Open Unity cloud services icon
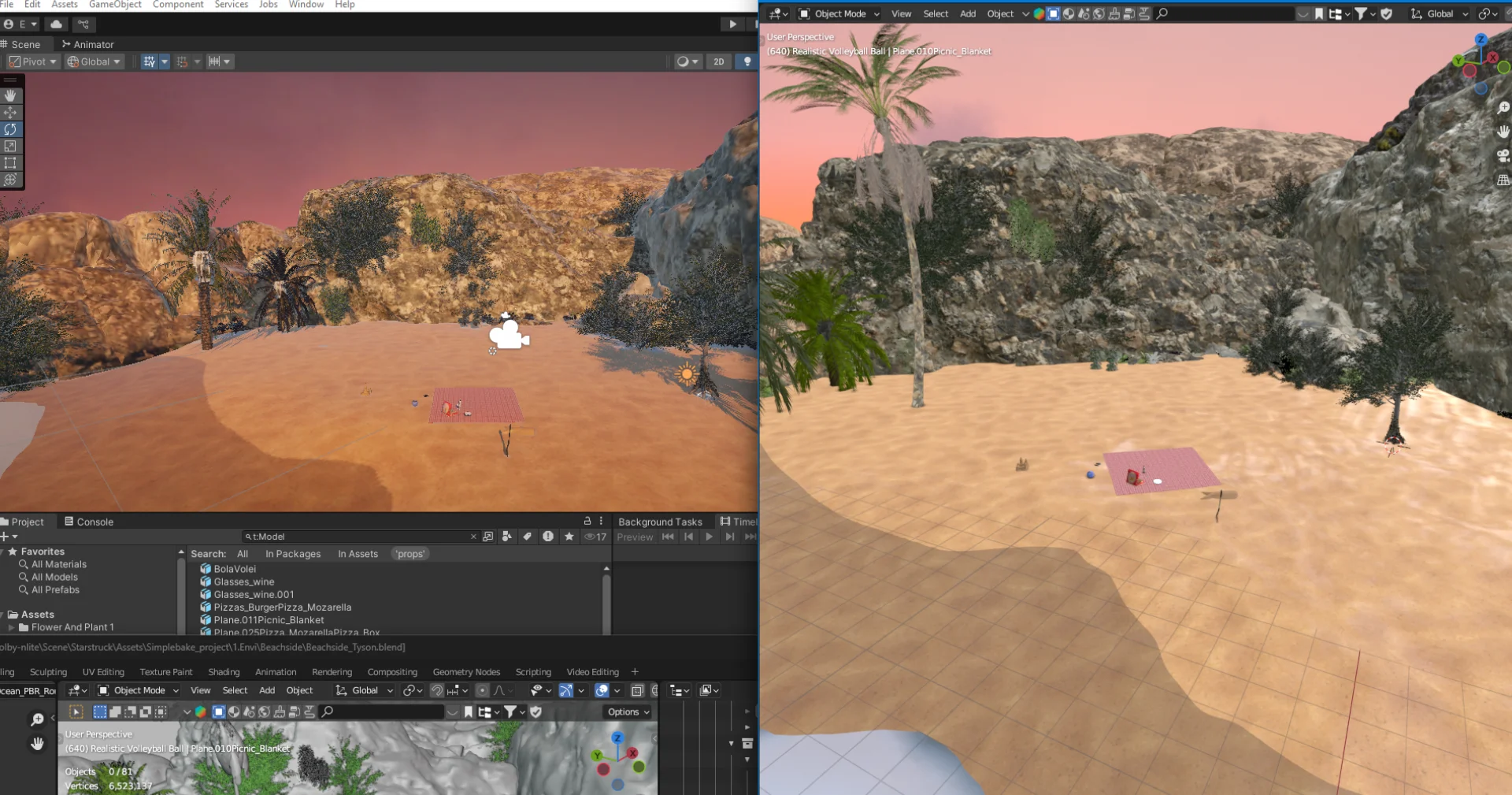The image size is (1512, 795). click(x=57, y=24)
